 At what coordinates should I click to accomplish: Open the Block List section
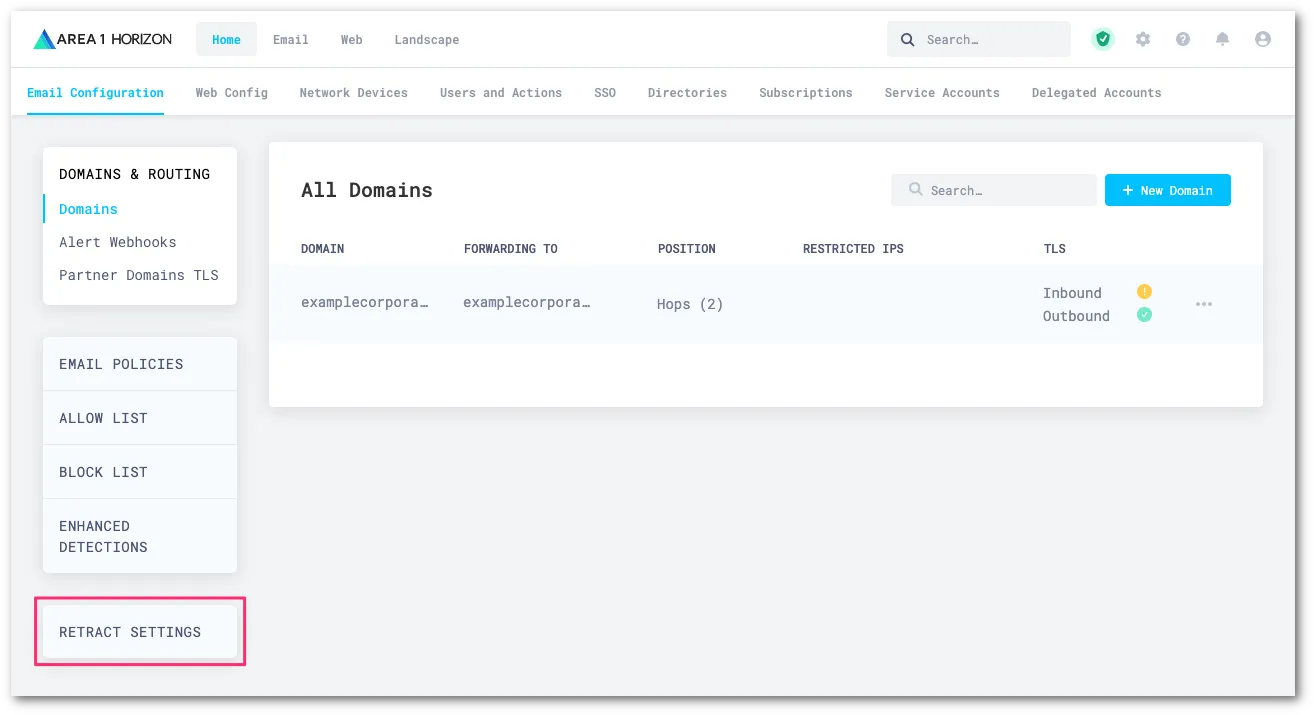click(103, 471)
